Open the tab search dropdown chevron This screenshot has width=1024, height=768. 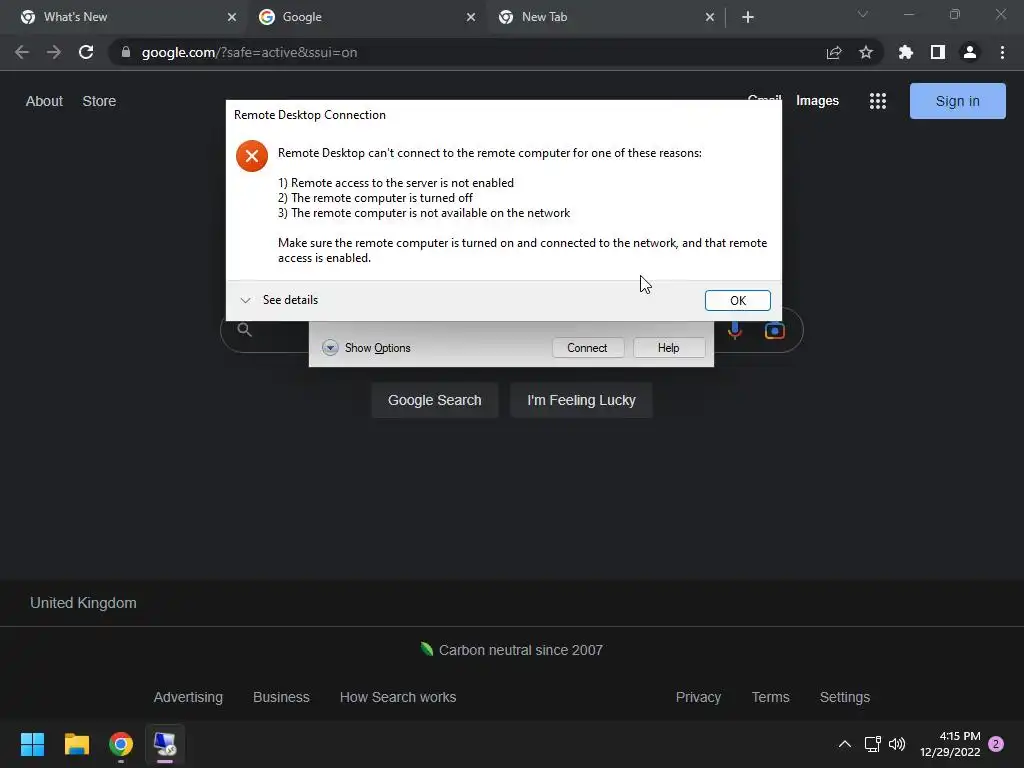pyautogui.click(x=863, y=14)
